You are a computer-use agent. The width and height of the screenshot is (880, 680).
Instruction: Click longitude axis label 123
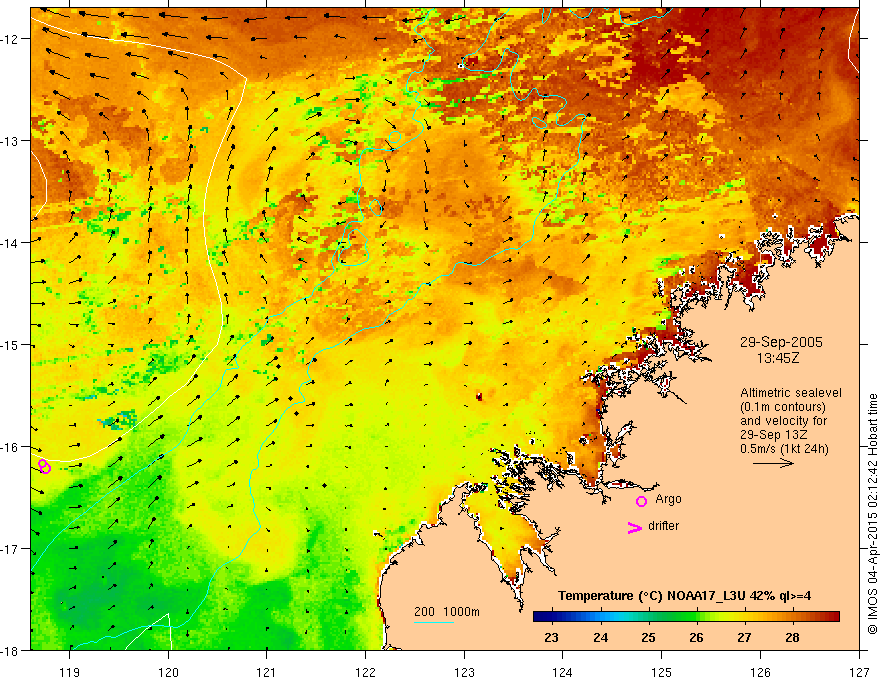[x=464, y=672]
